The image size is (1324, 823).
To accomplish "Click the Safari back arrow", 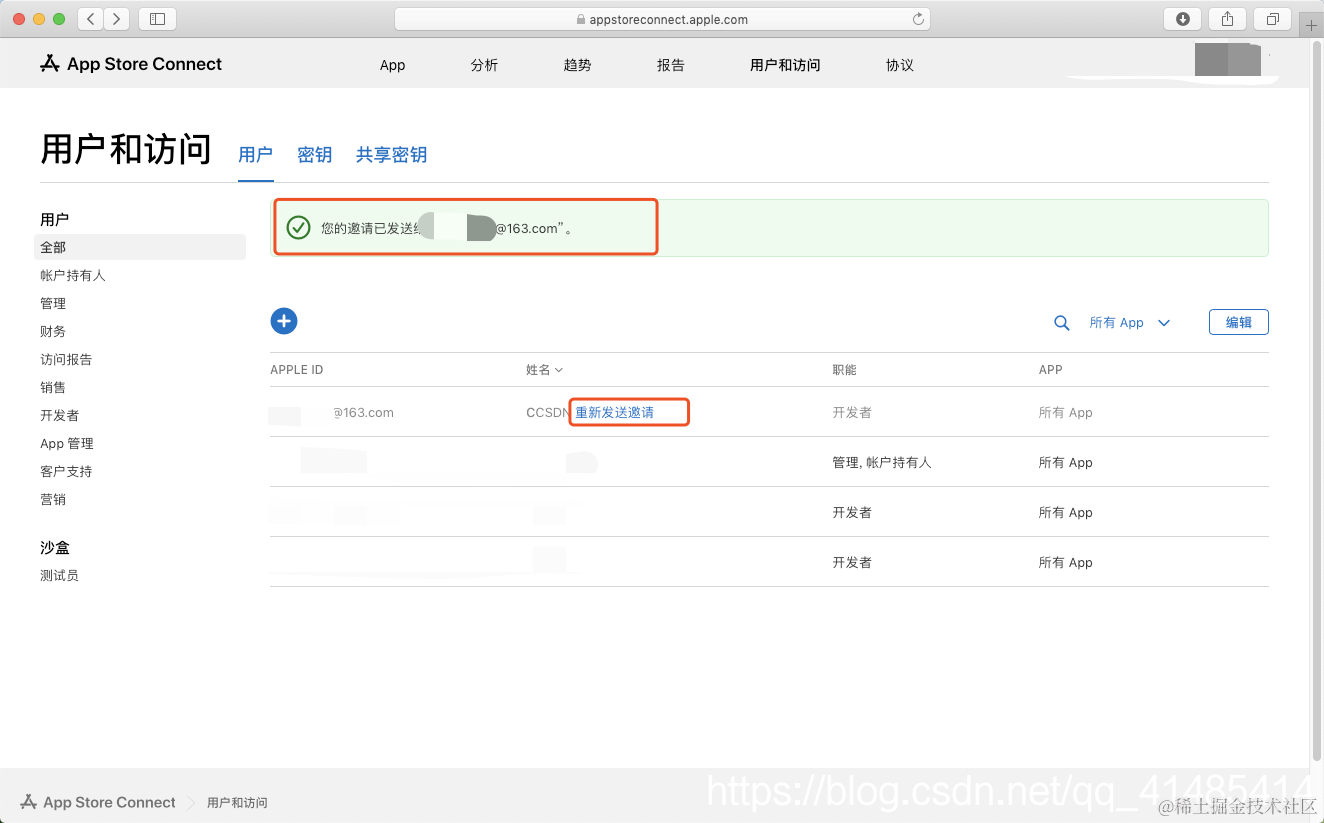I will pyautogui.click(x=91, y=19).
